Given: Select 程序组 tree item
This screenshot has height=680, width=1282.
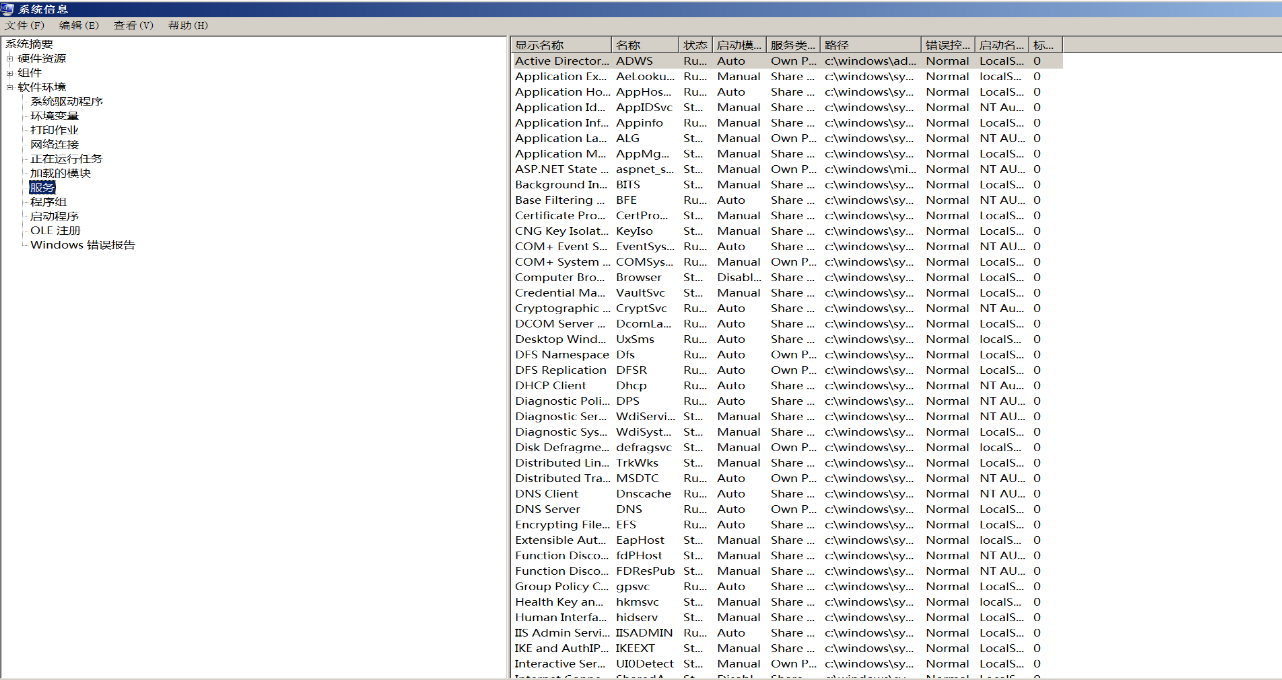Looking at the screenshot, I should point(48,202).
